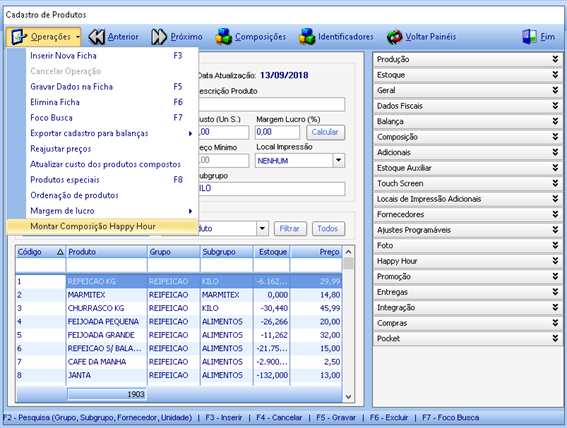The image size is (567, 428).
Task: Expand the Fornecedores panel
Action: pyautogui.click(x=467, y=215)
